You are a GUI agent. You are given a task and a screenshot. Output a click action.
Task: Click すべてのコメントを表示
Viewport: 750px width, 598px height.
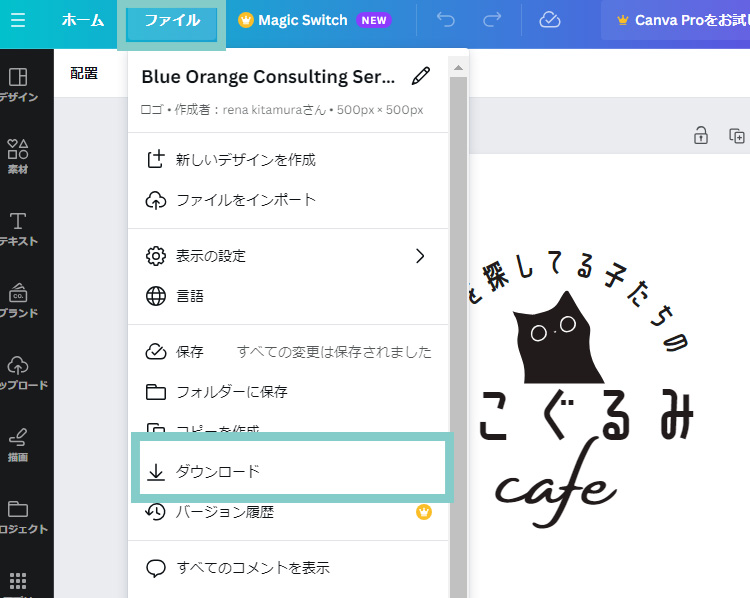coord(288,568)
